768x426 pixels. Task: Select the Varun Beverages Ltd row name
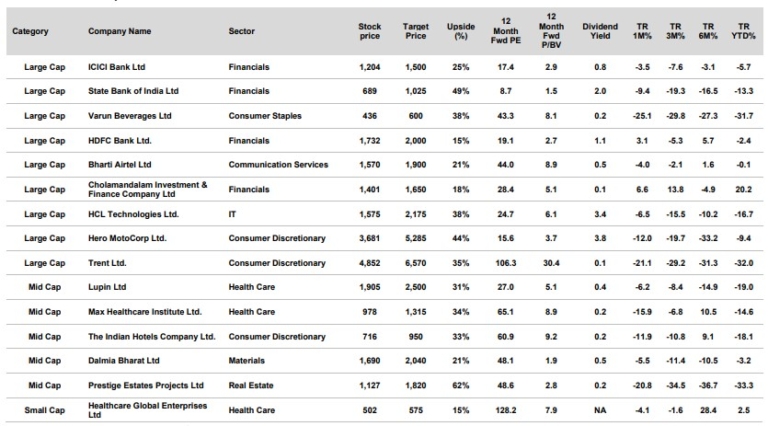point(130,116)
